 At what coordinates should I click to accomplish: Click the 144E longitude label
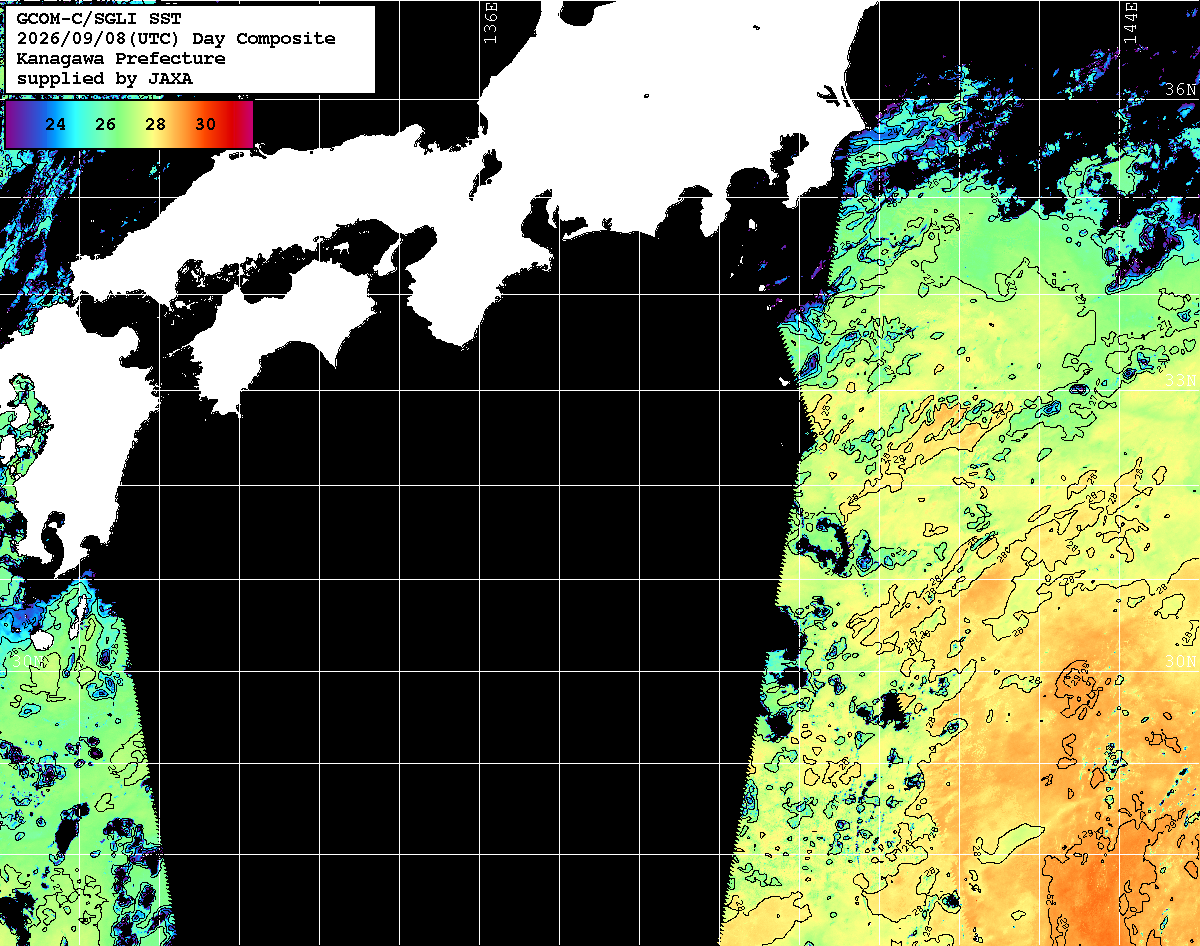click(1131, 22)
